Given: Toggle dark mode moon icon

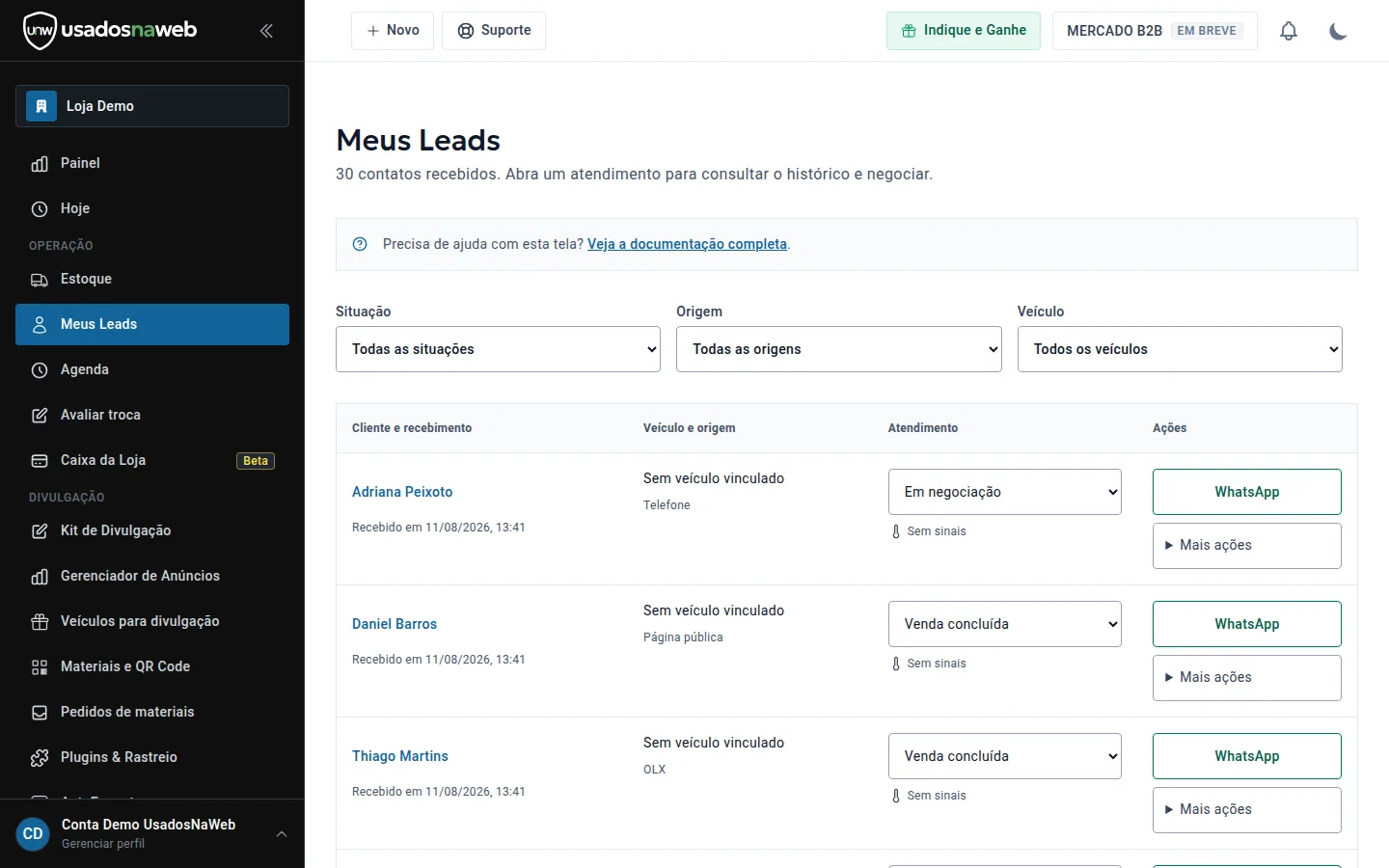Looking at the screenshot, I should [1338, 31].
